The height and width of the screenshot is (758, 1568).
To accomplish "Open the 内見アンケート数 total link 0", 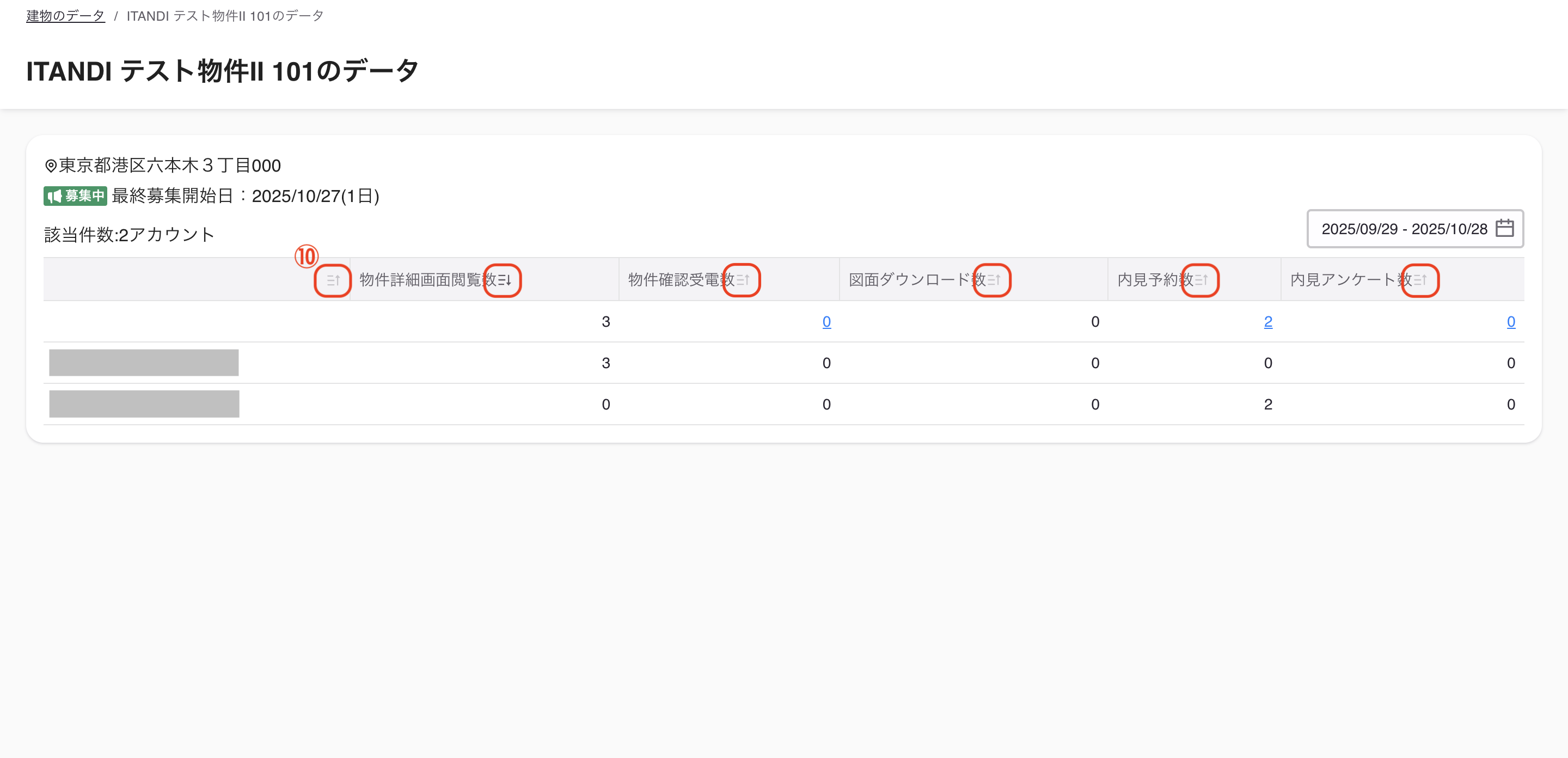I will tap(1511, 321).
